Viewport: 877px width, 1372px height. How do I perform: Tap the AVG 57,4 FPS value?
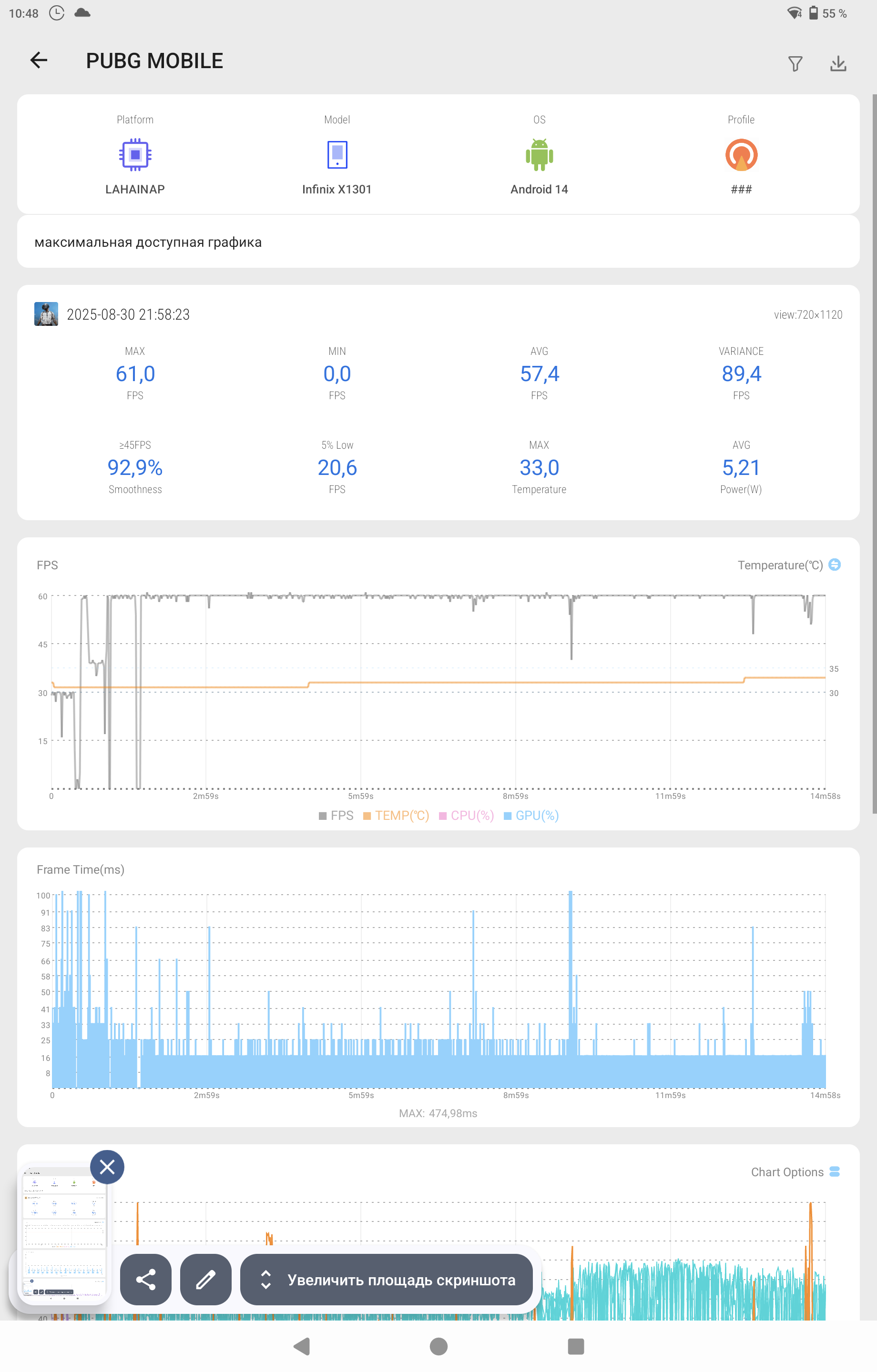tap(540, 374)
